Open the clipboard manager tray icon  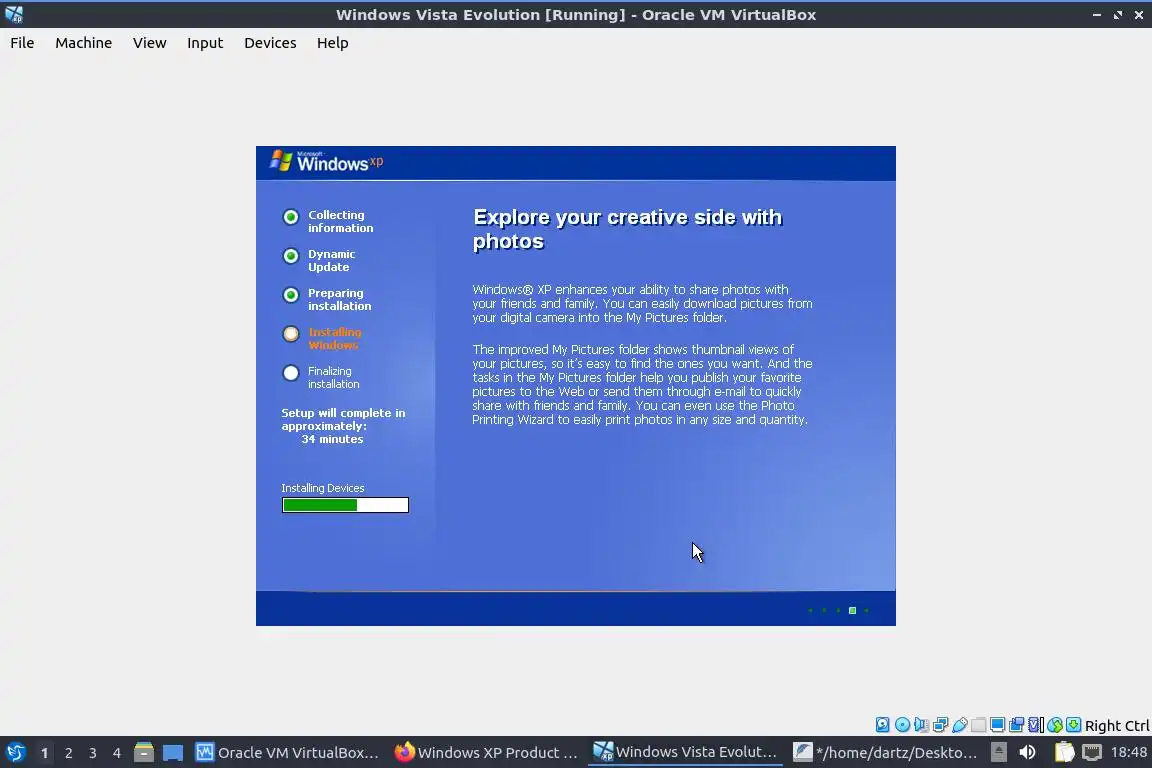[x=1064, y=753]
